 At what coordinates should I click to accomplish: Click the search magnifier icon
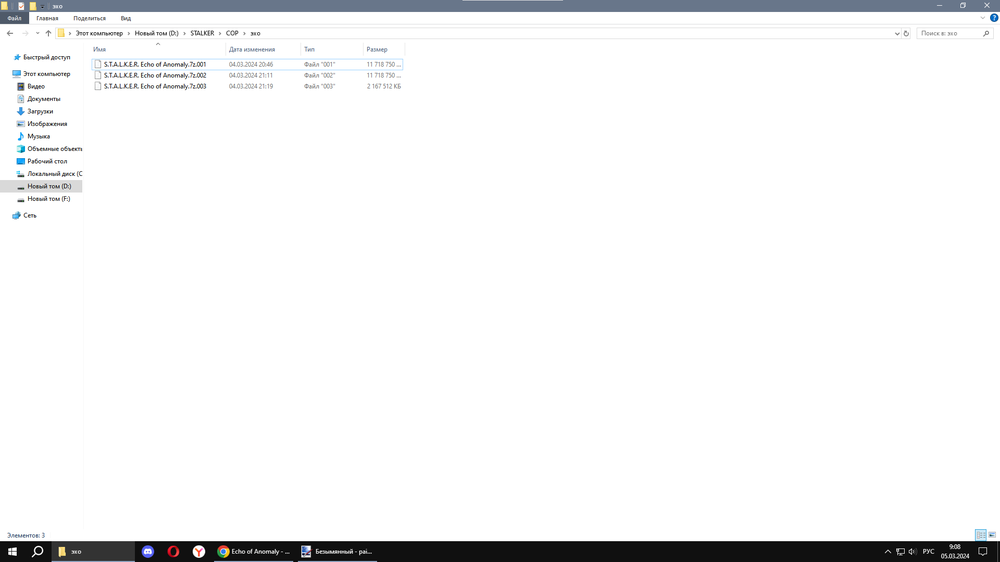point(986,33)
